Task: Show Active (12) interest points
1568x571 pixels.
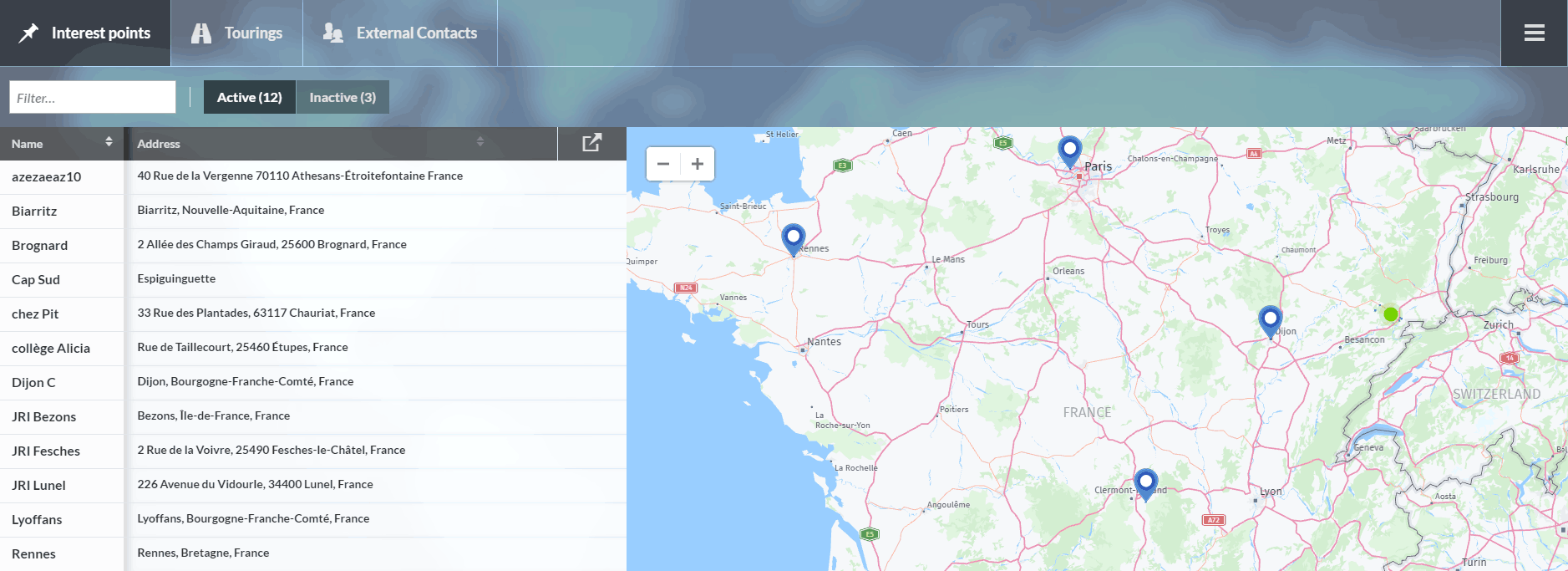Action: pos(249,97)
